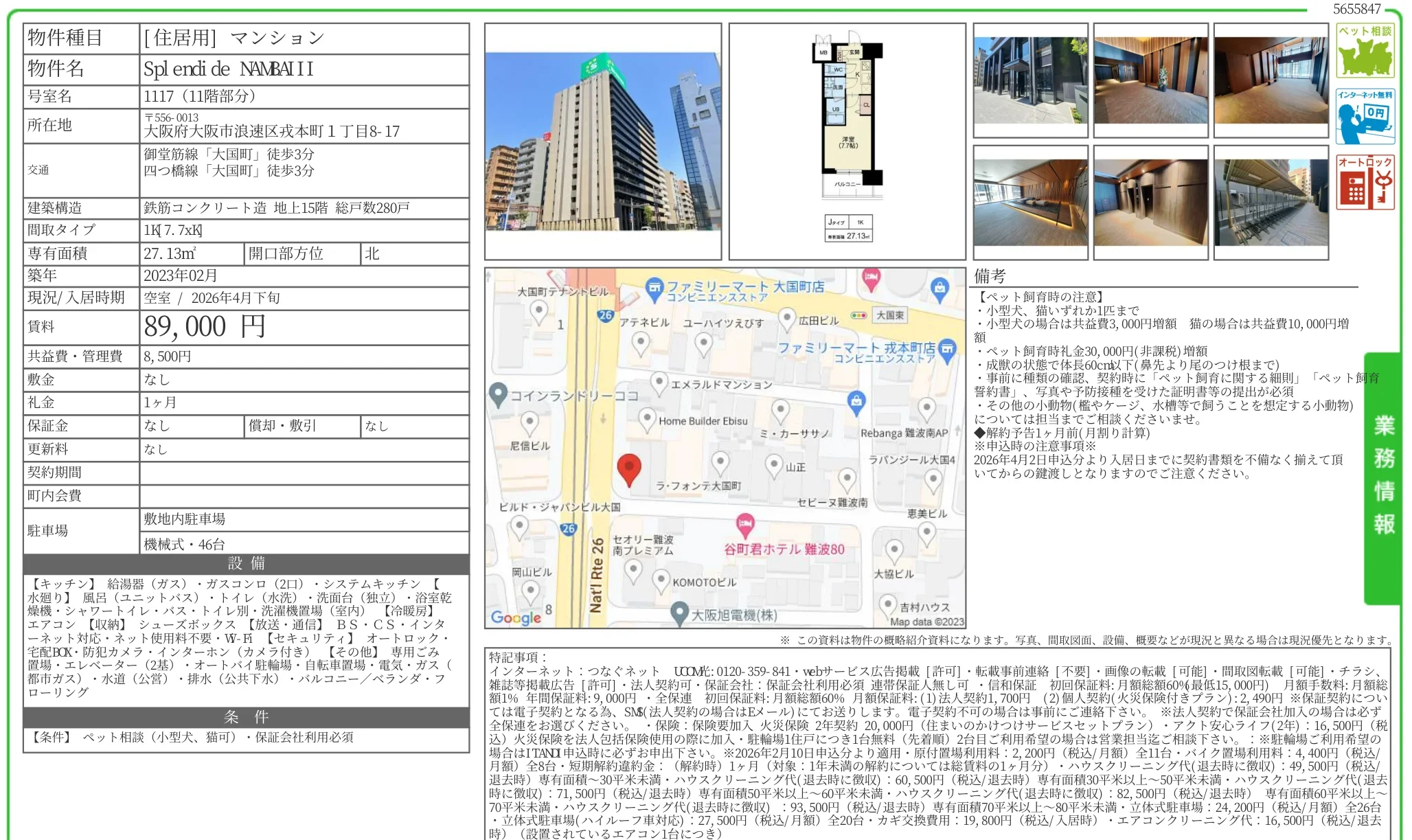Click the 備考 section heading
The height and width of the screenshot is (840, 1412).
(x=990, y=276)
